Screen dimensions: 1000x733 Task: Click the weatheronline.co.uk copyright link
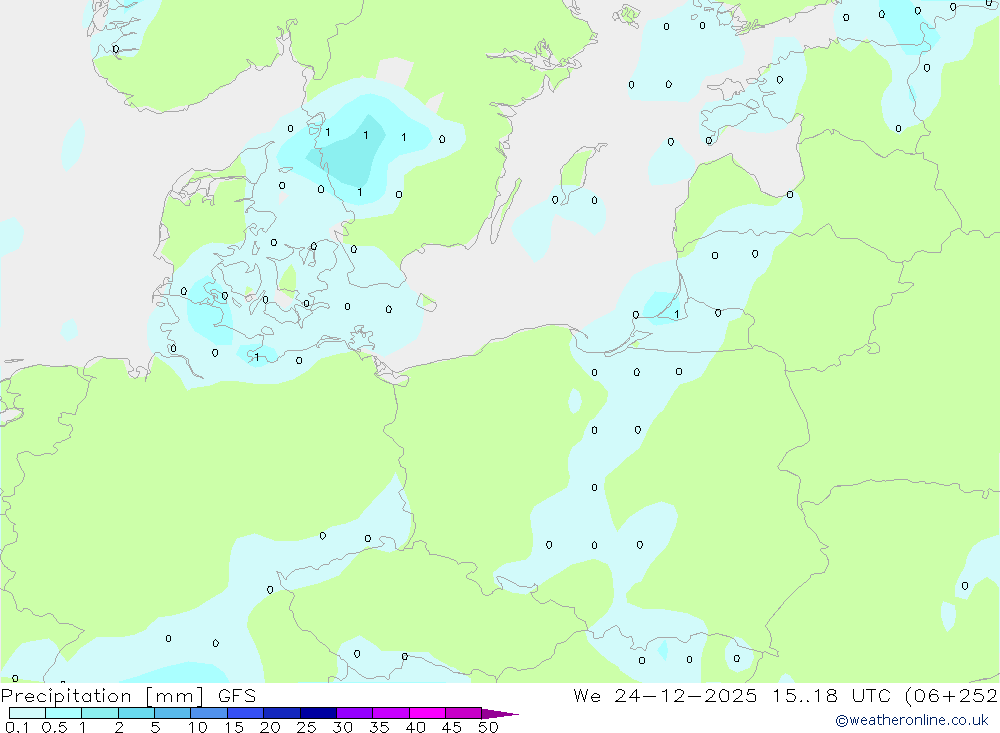912,720
